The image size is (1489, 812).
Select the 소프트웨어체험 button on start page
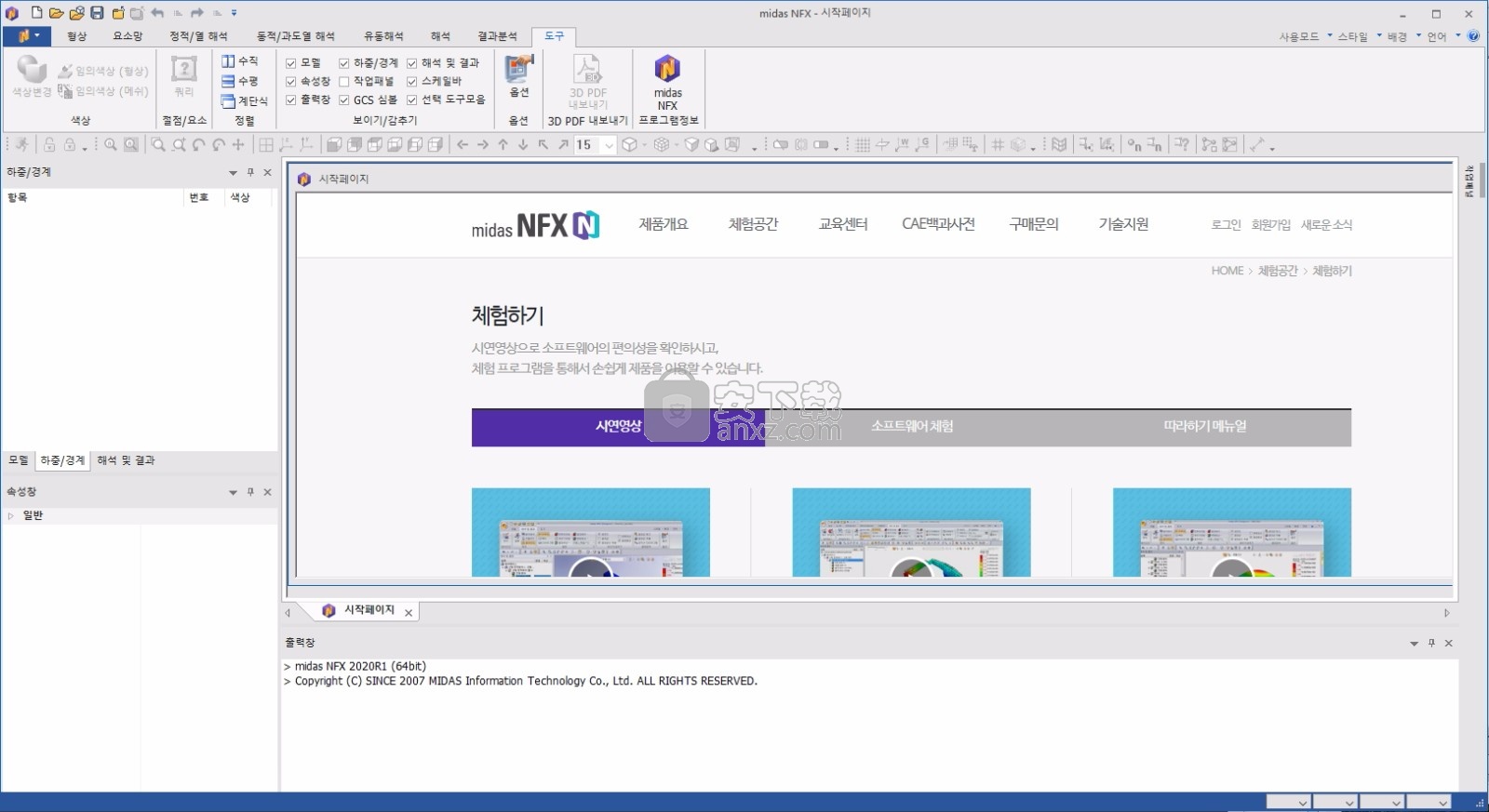tap(911, 427)
